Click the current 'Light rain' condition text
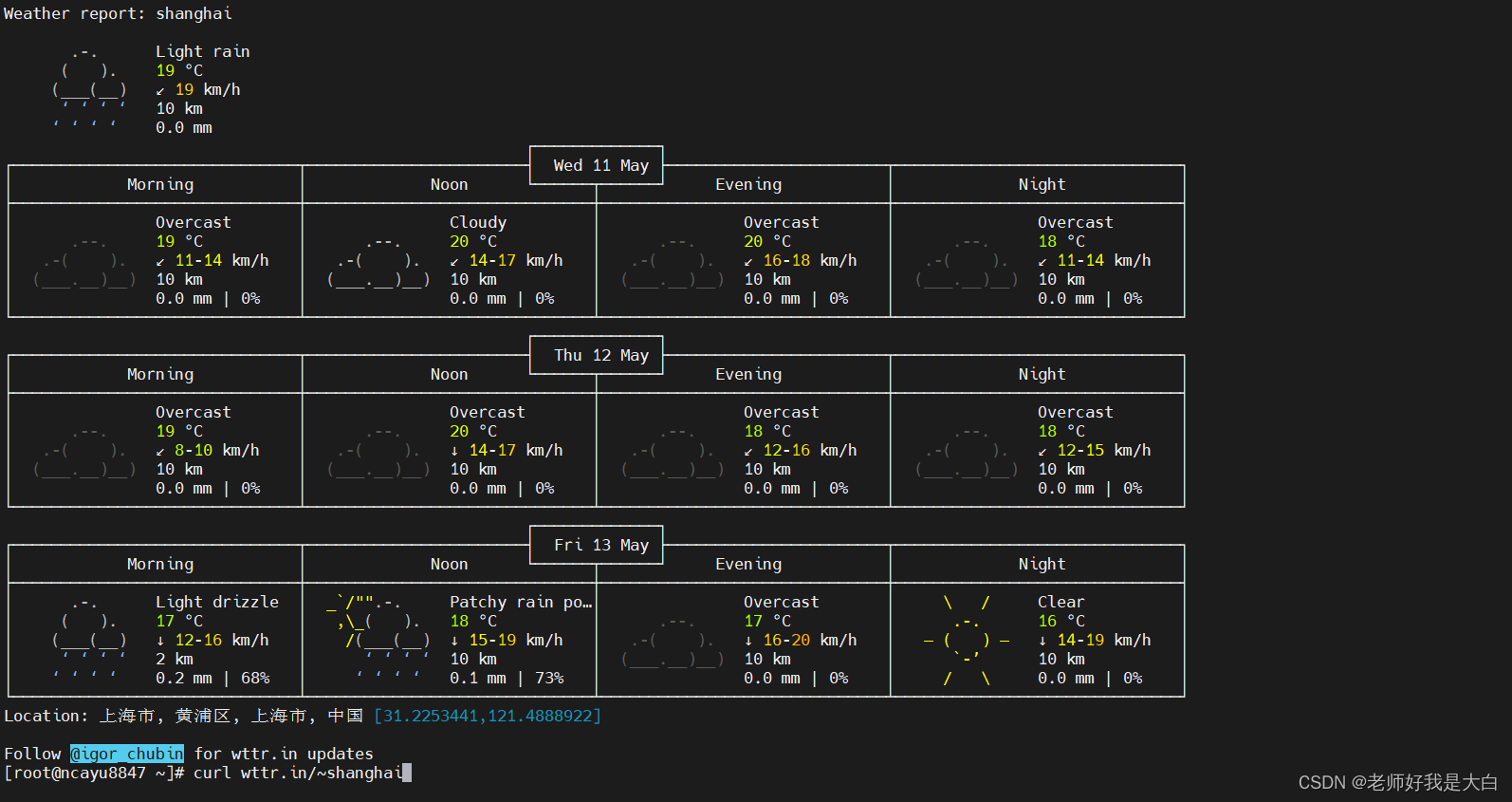 pyautogui.click(x=203, y=51)
